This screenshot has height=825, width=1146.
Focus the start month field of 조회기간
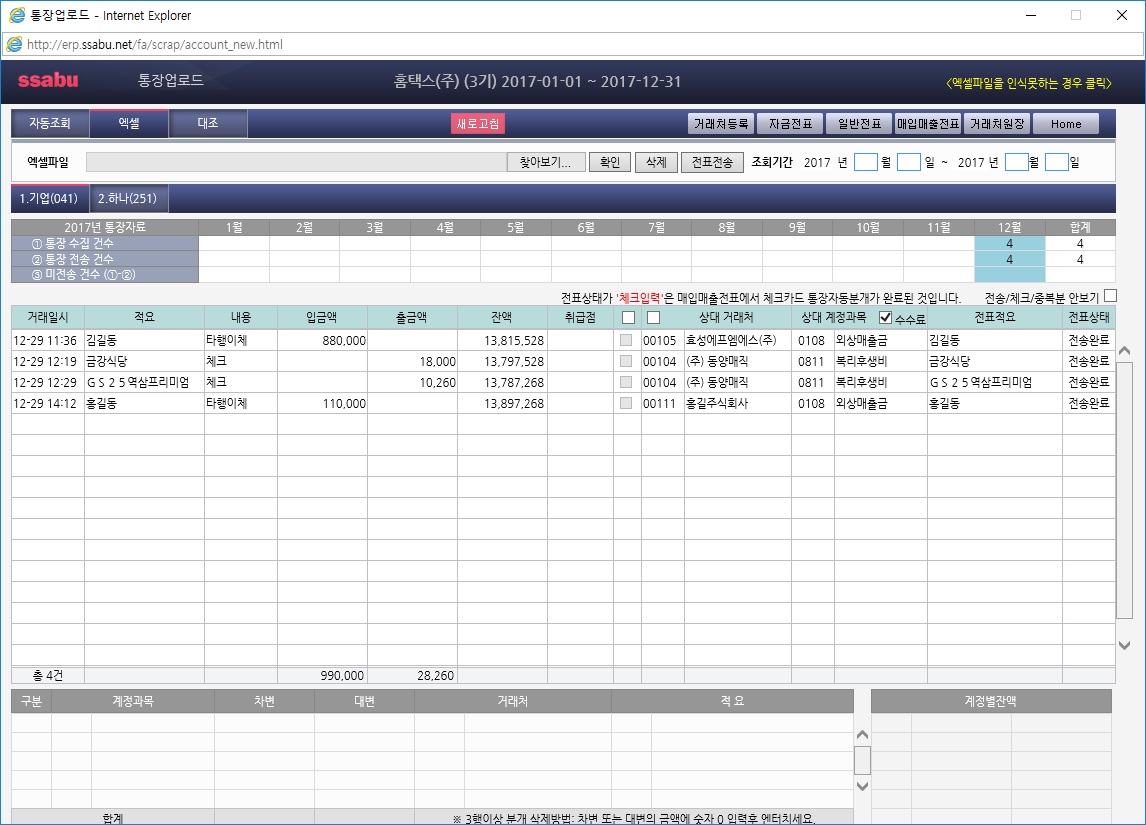(865, 162)
